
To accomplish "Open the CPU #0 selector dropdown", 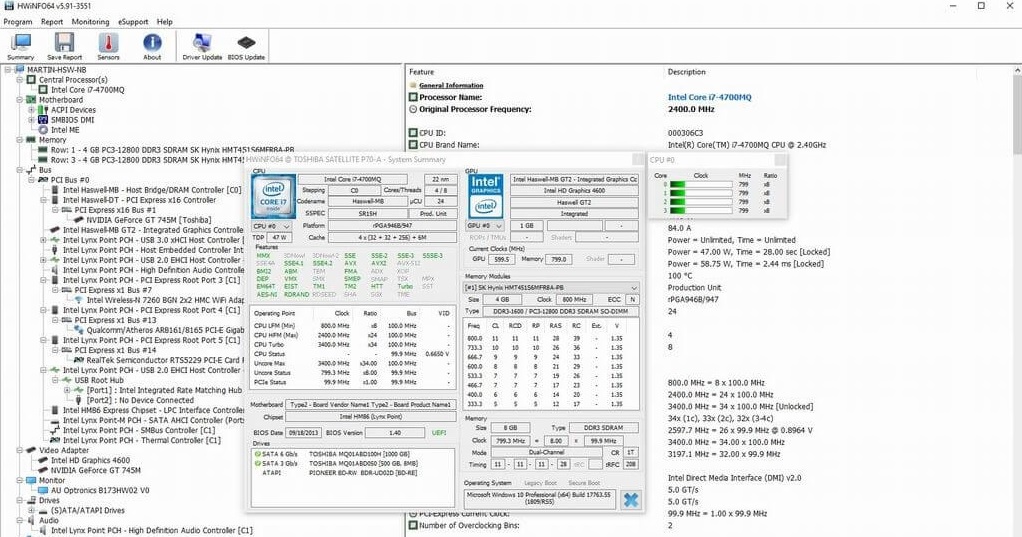I will tap(272, 226).
